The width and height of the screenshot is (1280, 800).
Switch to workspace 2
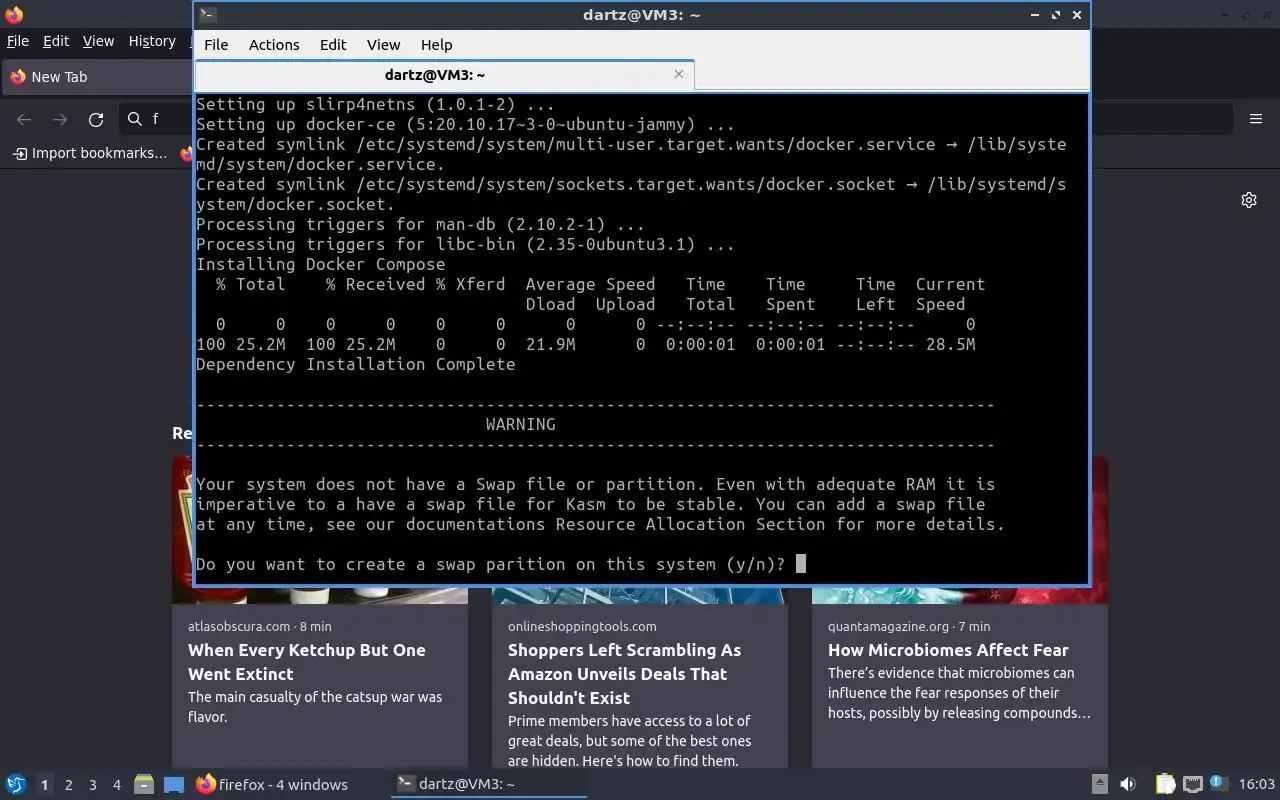(68, 785)
